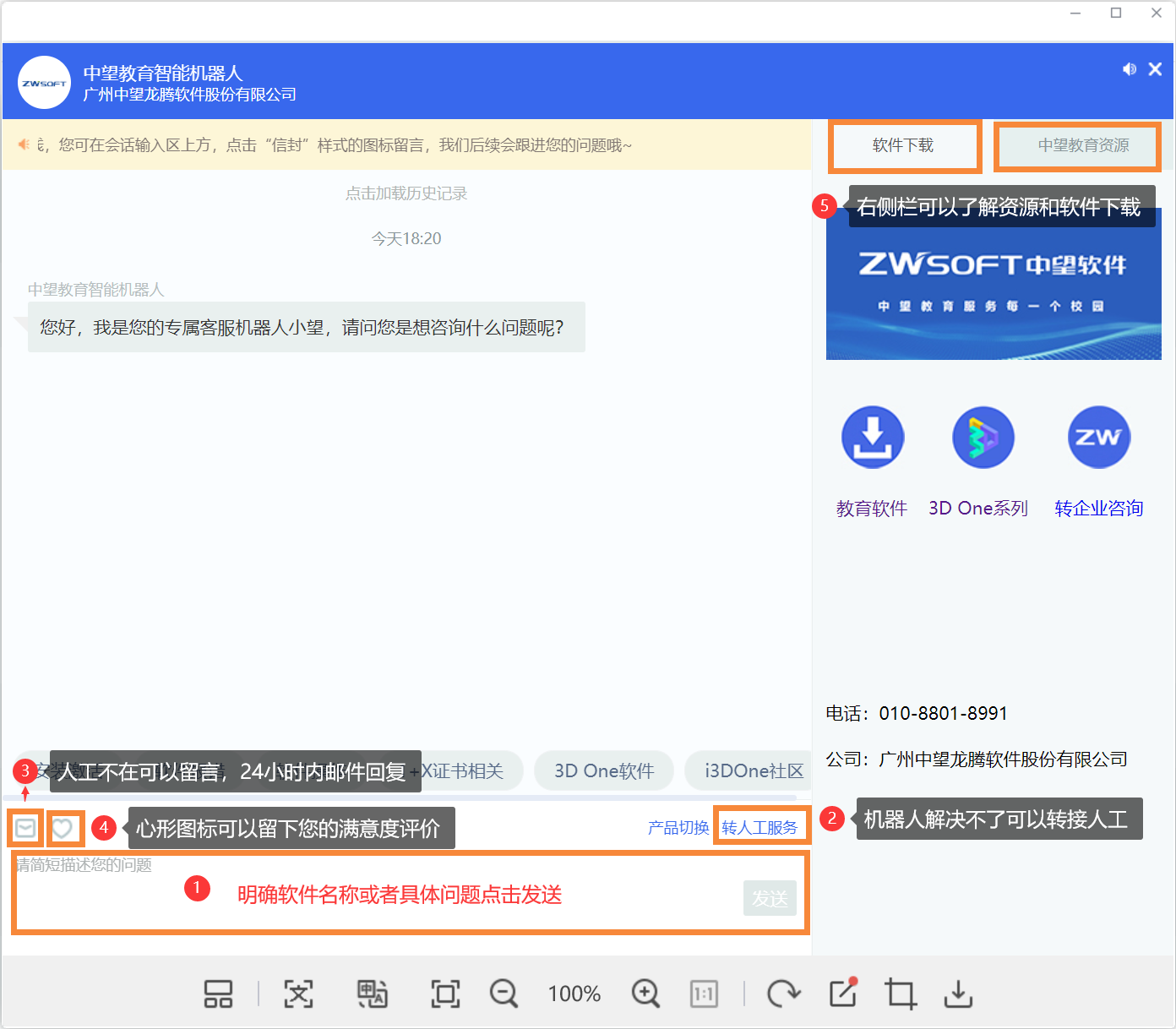Click the company name 广州中望龙腾软件股份有限公司 in header

pyautogui.click(x=189, y=95)
